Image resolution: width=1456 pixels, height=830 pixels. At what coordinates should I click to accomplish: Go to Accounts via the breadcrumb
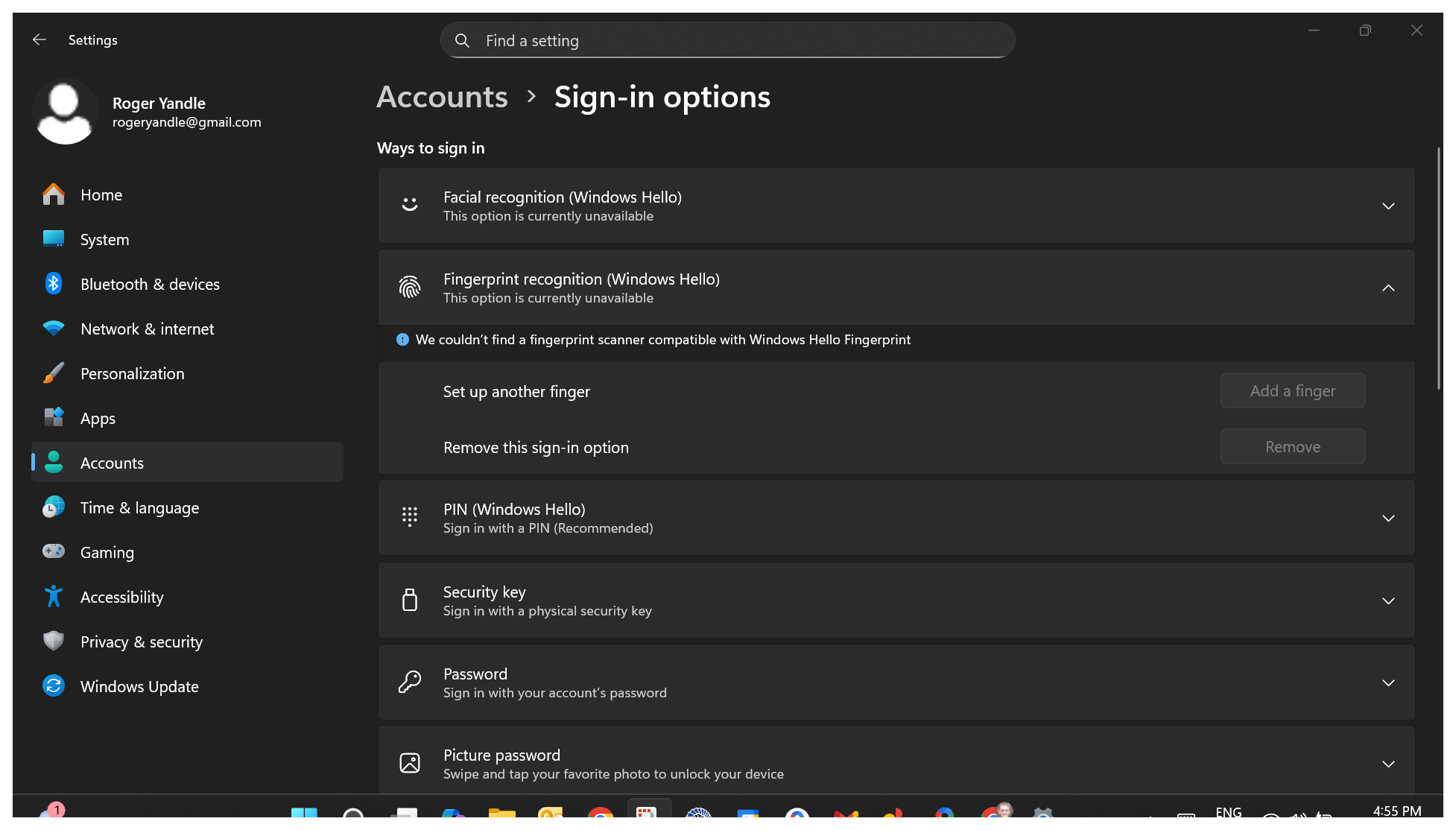pyautogui.click(x=442, y=97)
